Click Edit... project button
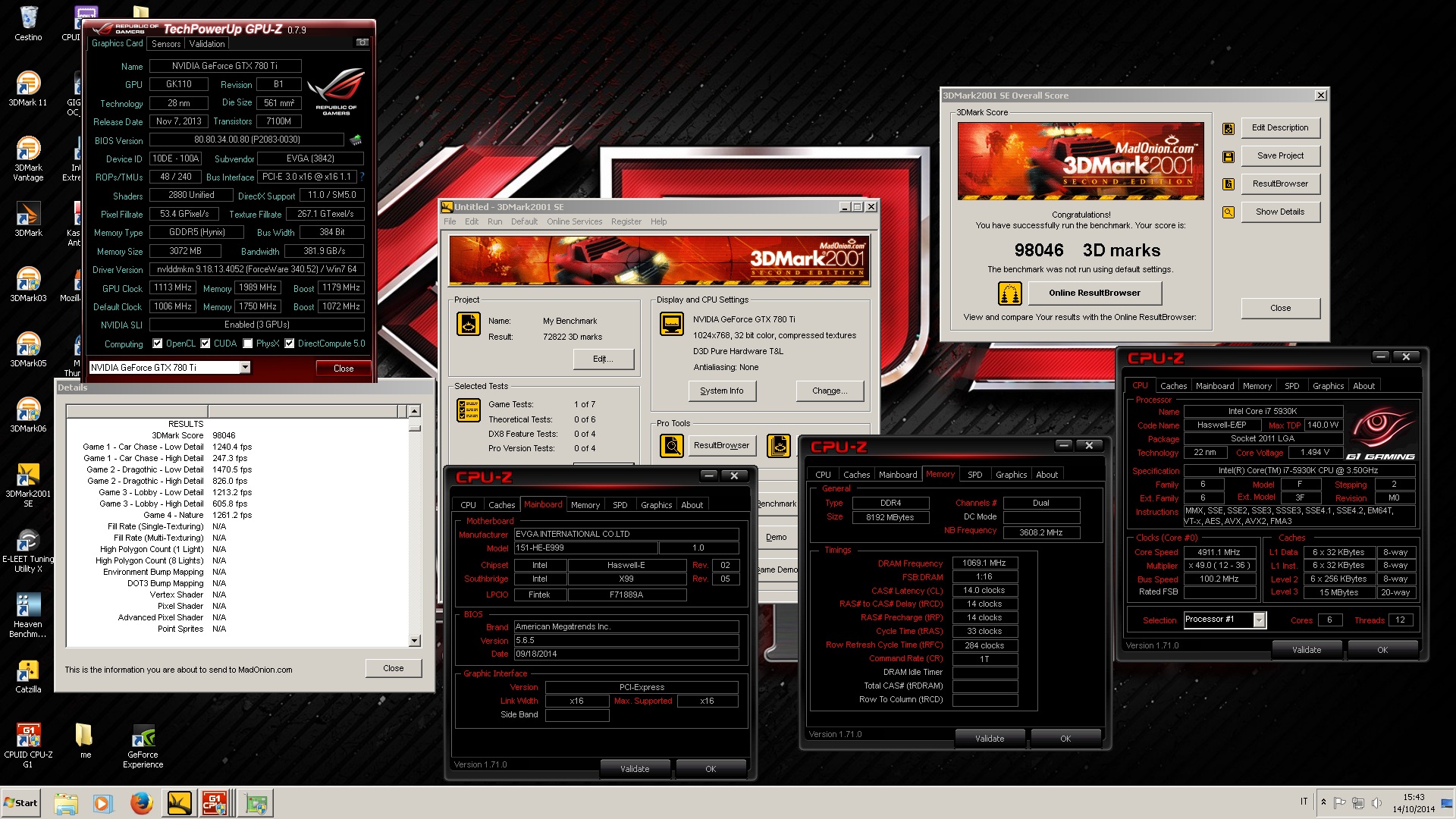The image size is (1456, 819). (603, 359)
